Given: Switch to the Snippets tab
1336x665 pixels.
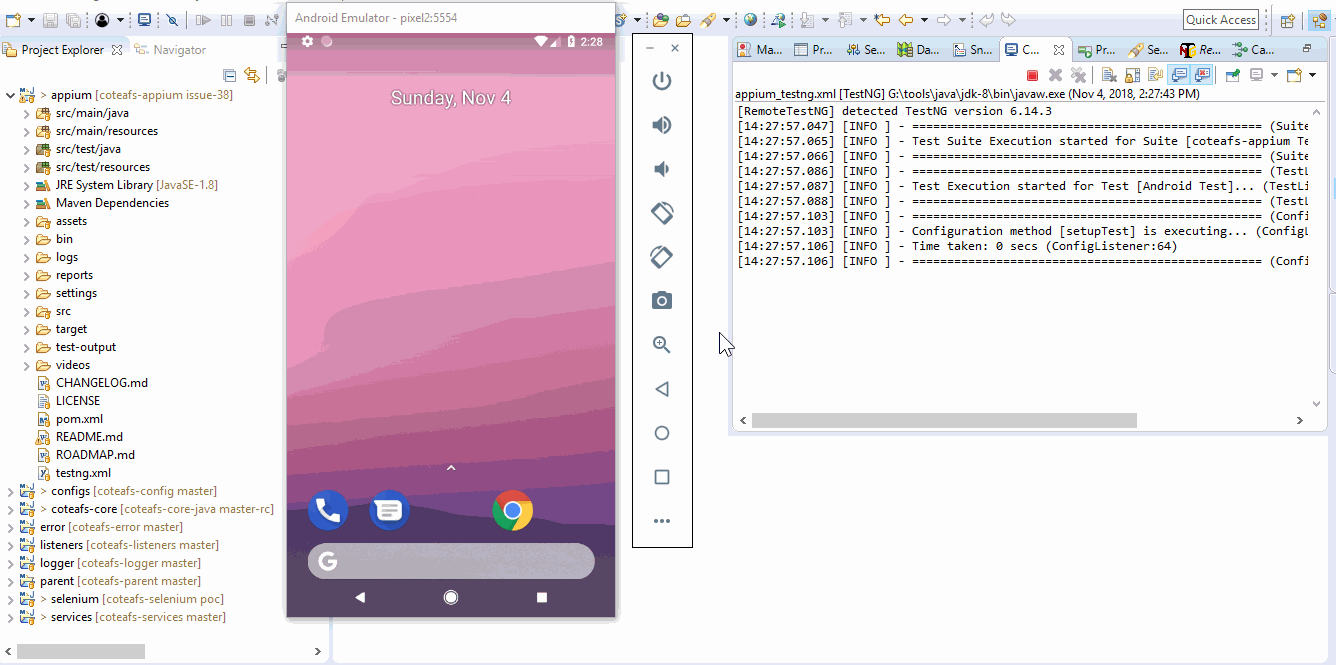Looking at the screenshot, I should coord(973,49).
